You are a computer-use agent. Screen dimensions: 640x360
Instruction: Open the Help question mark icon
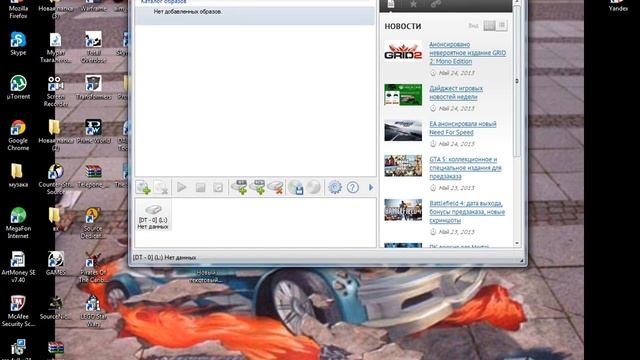point(353,187)
